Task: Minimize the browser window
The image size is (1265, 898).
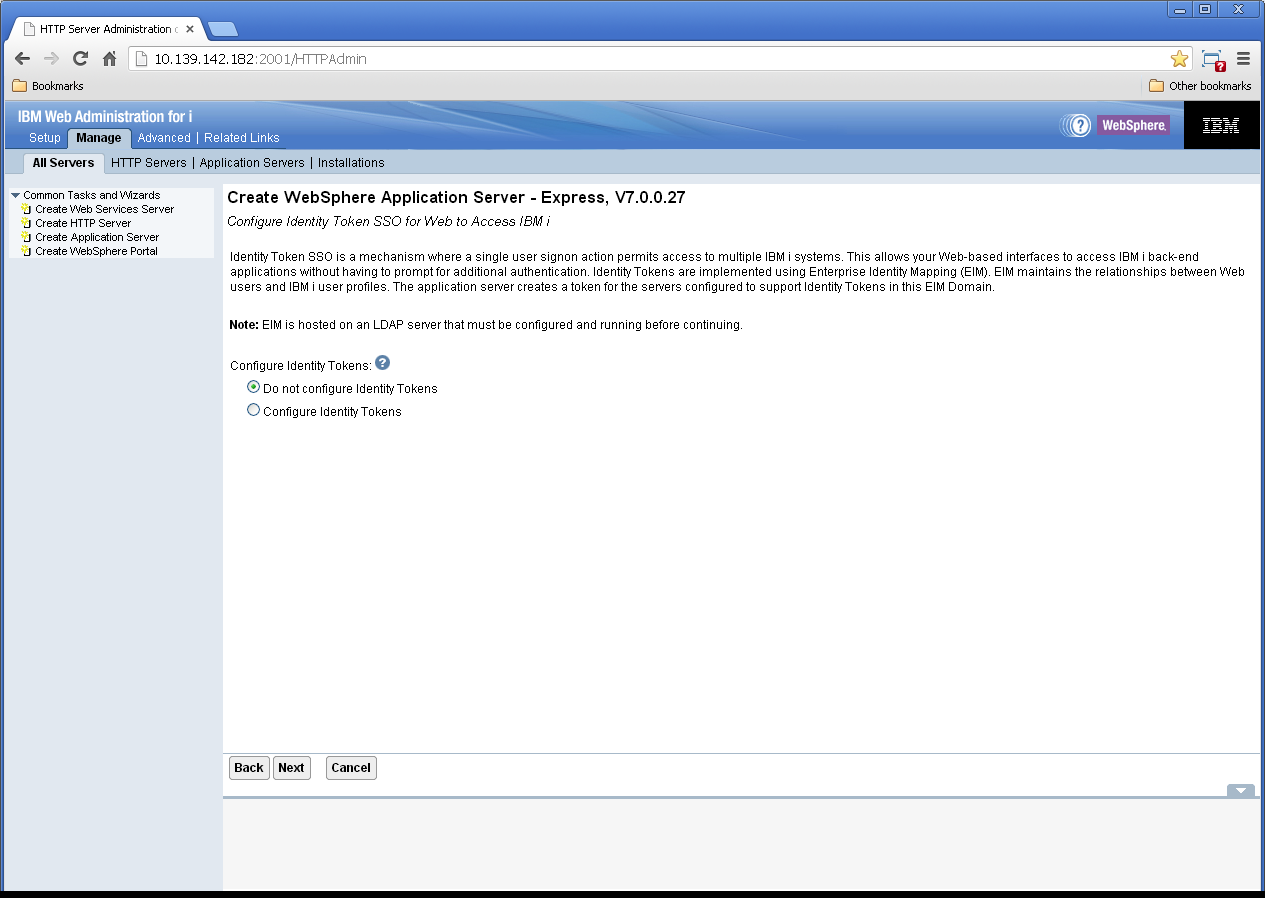Action: 1180,9
